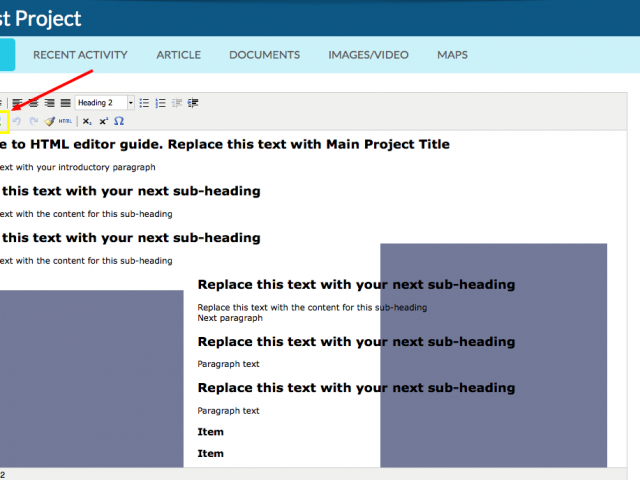The width and height of the screenshot is (640, 480).
Task: Switch to the Maps tab
Action: [452, 55]
